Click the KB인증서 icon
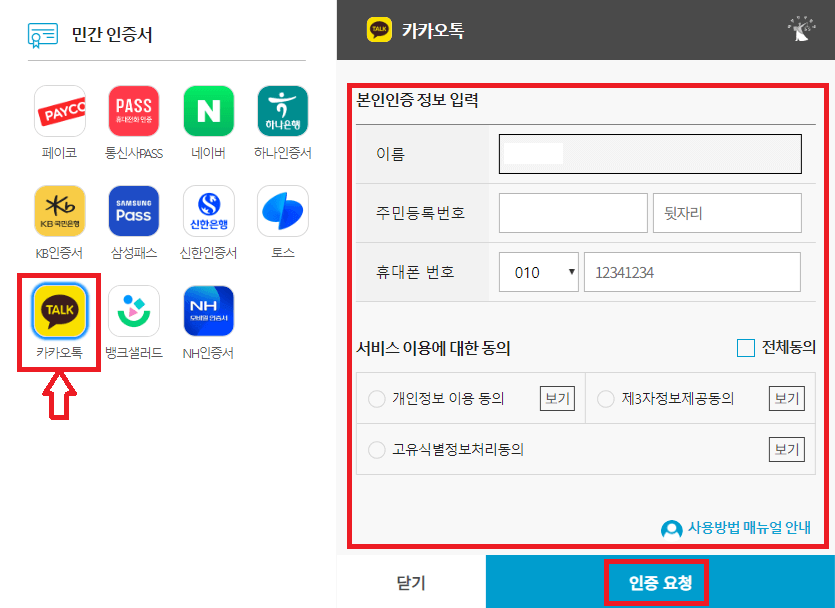The image size is (835, 608). tap(59, 210)
